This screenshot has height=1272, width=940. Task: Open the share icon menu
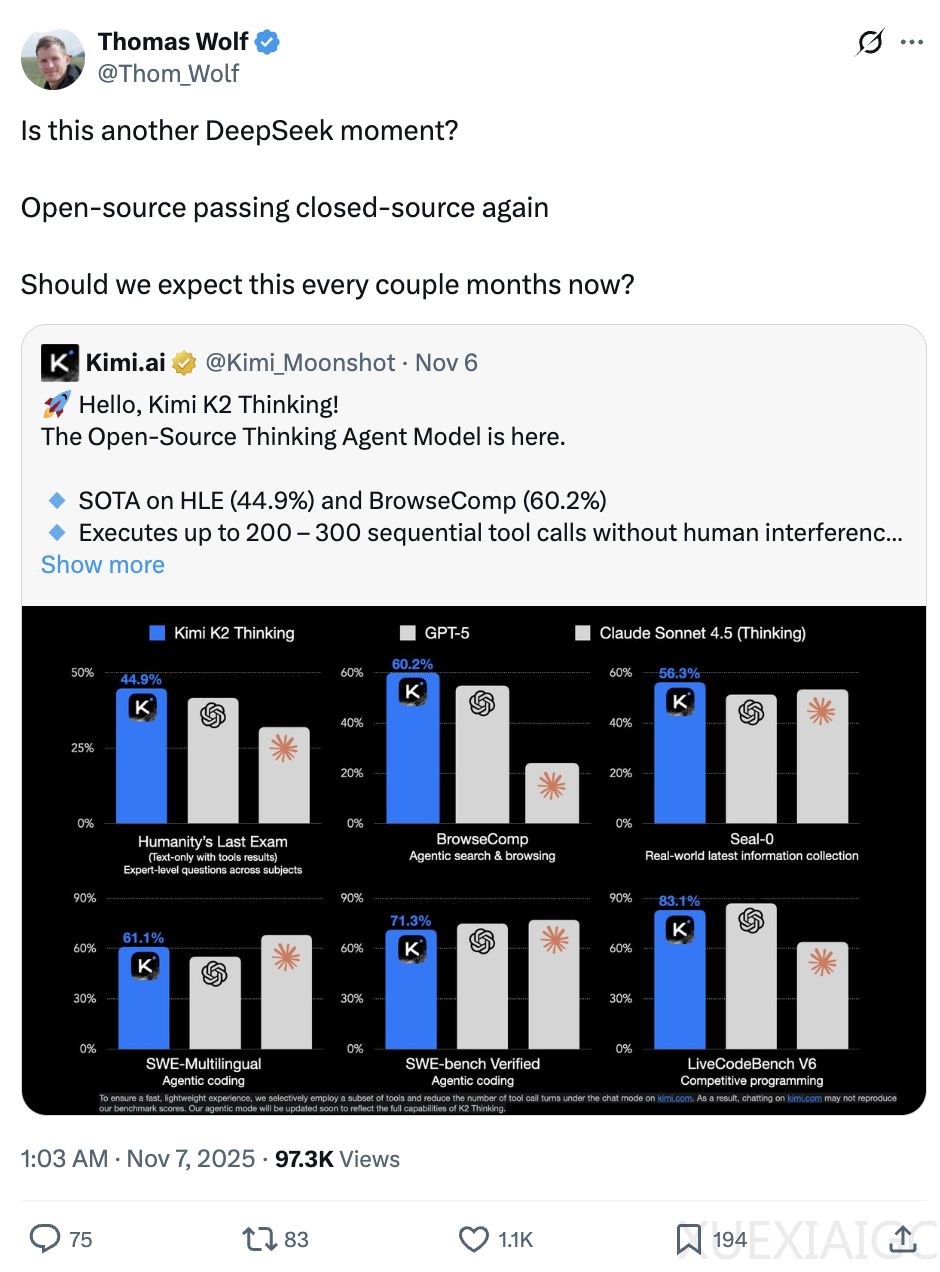[x=902, y=1240]
